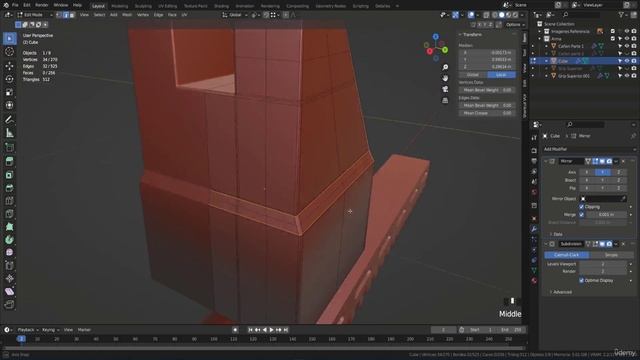
Task: Select the Shear tool
Action: (x=9, y=292)
